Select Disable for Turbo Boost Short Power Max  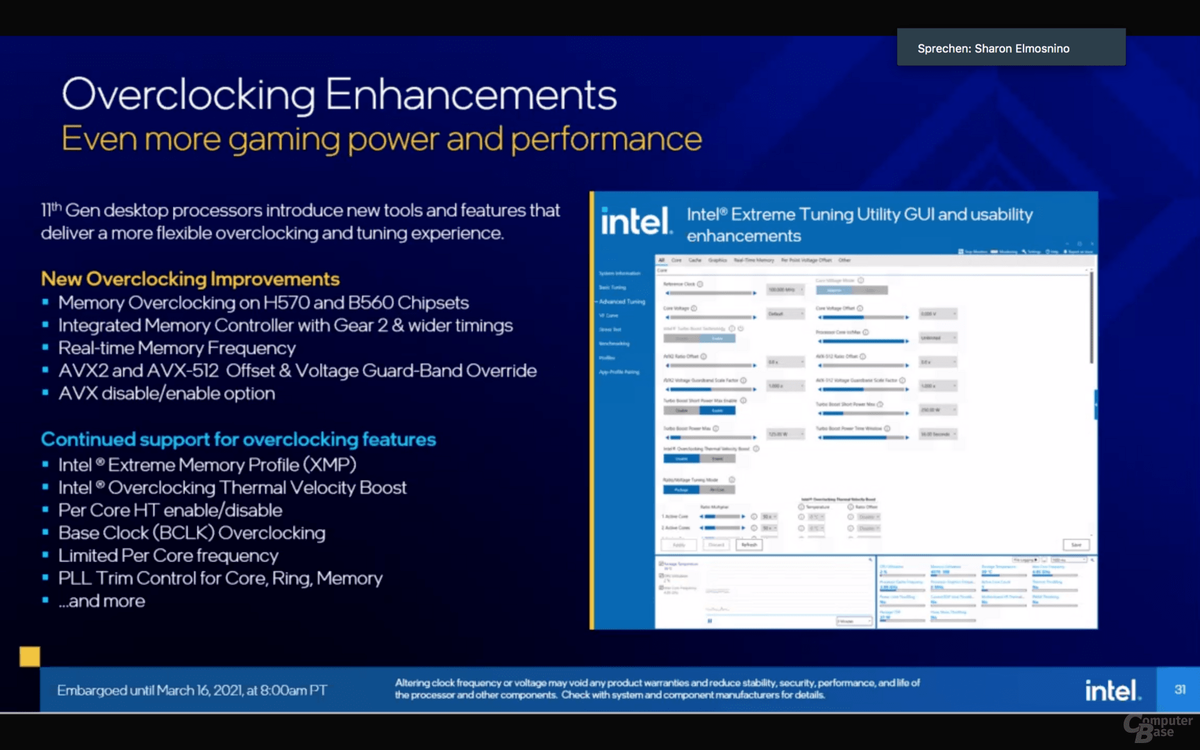681,410
